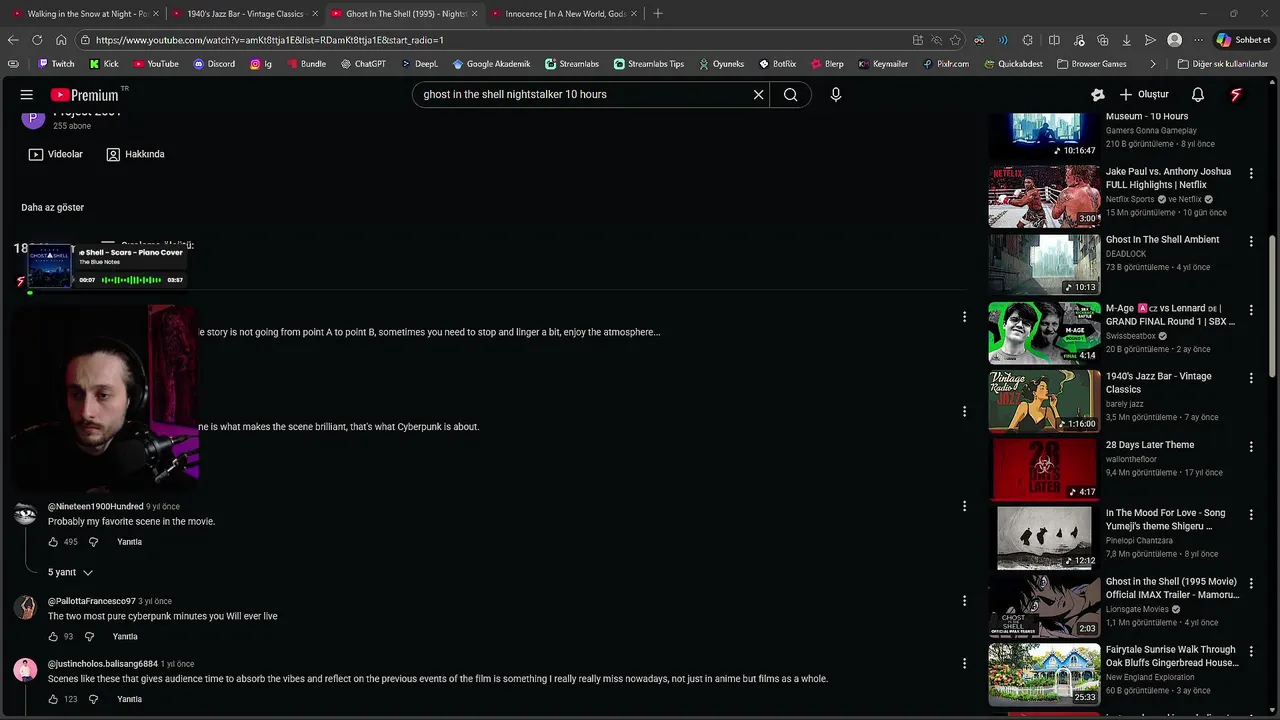The width and height of the screenshot is (1280, 720).
Task: Reload the page with the refresh icon
Action: 37,40
